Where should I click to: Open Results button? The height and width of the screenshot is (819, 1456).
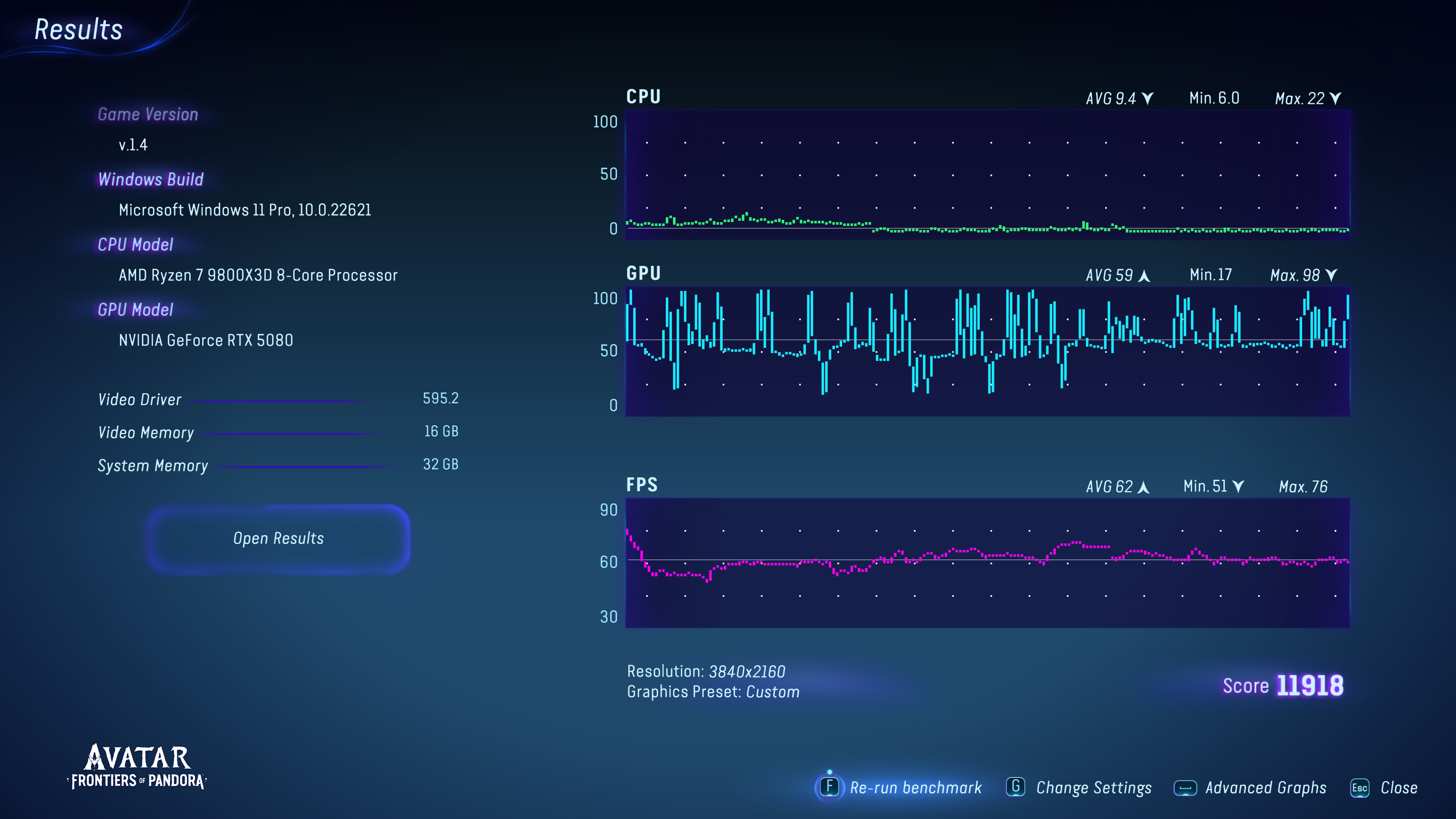278,538
